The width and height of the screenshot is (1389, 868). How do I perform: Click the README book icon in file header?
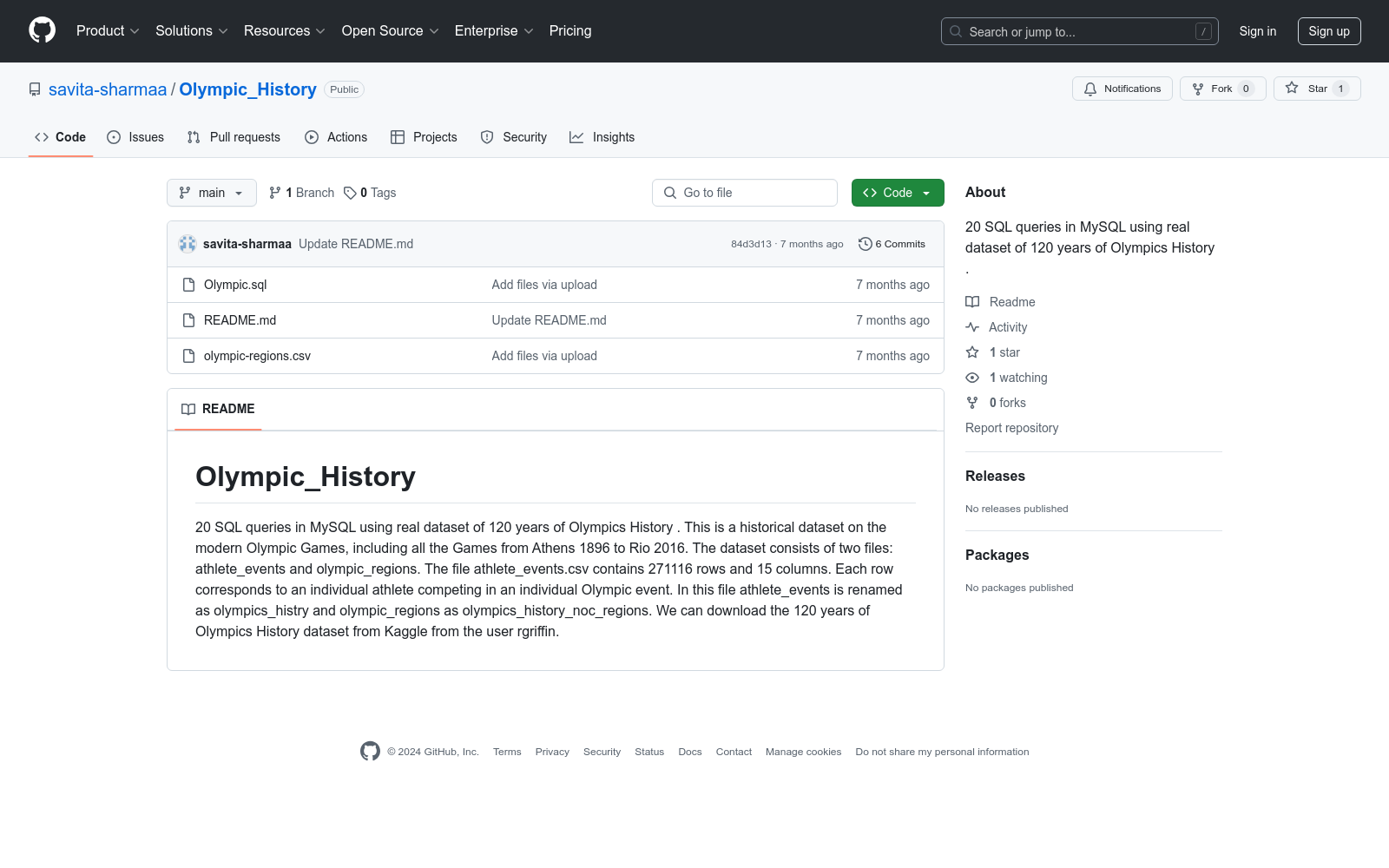188,409
